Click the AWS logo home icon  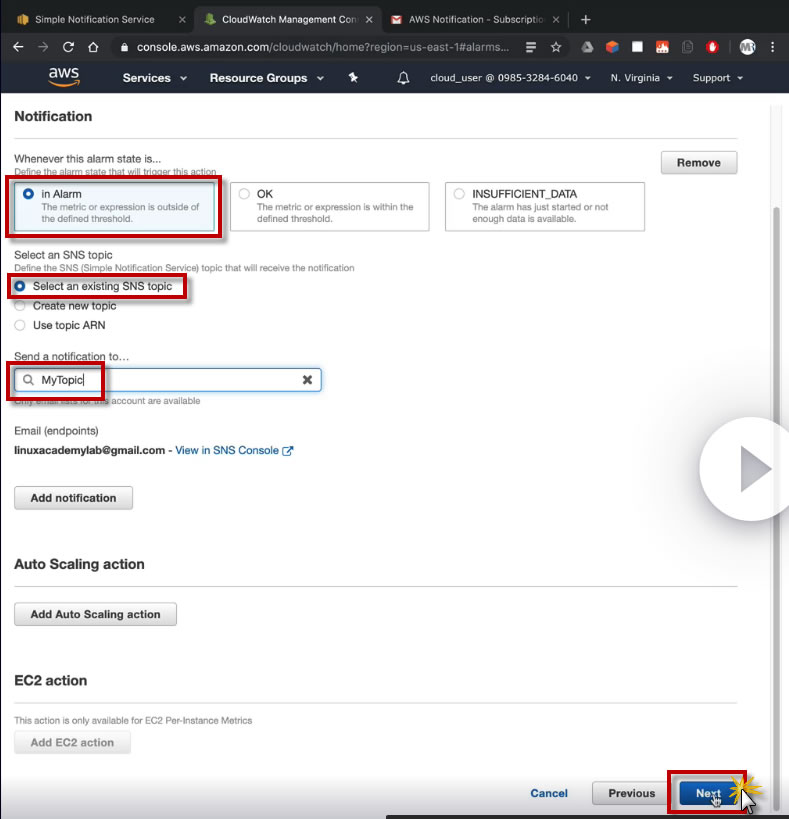point(64,77)
